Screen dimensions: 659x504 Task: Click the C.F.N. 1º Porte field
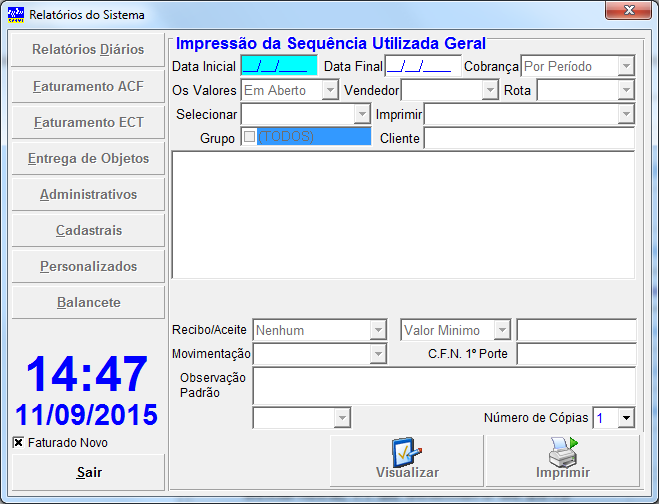(576, 354)
